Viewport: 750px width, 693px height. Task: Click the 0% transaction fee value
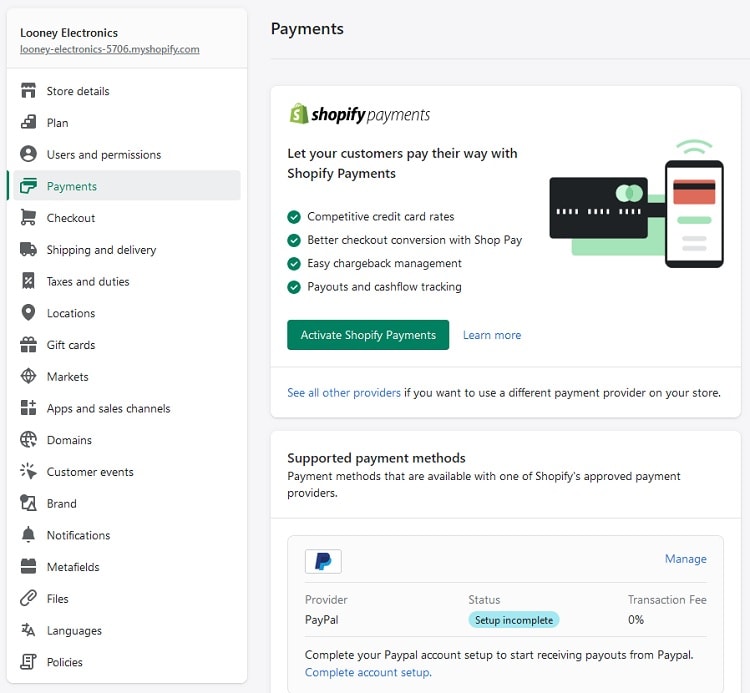[636, 619]
